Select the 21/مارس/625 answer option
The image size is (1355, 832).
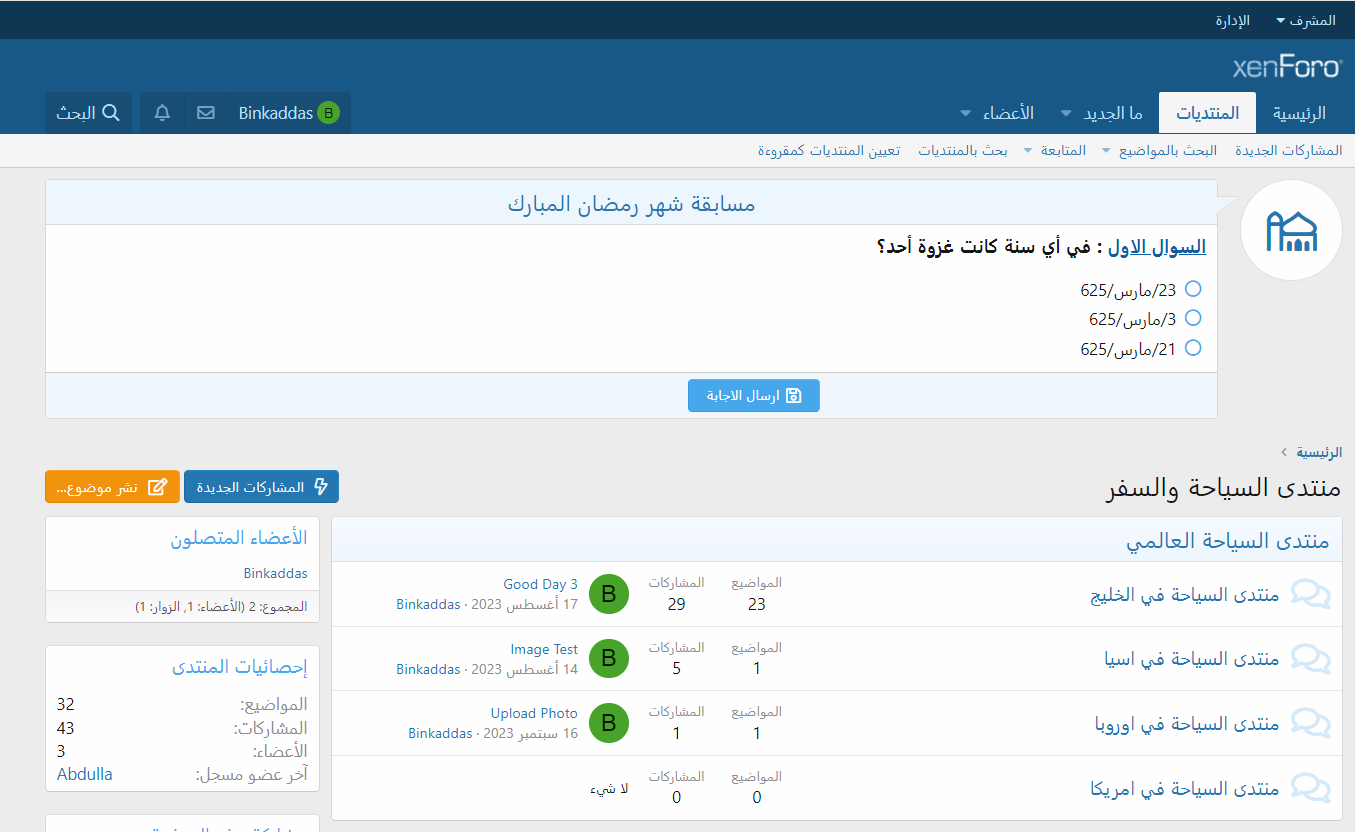tap(1192, 349)
